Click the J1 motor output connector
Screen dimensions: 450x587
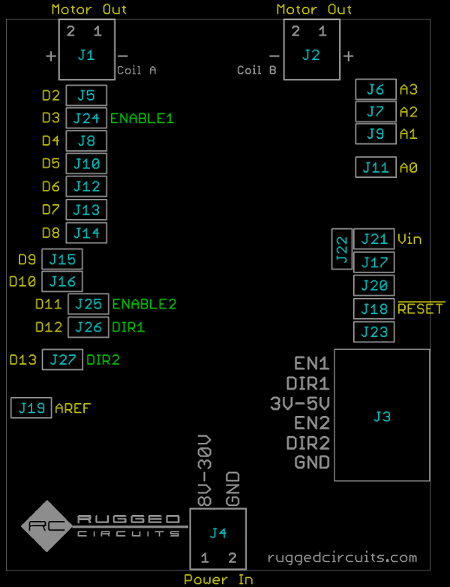[x=87, y=49]
